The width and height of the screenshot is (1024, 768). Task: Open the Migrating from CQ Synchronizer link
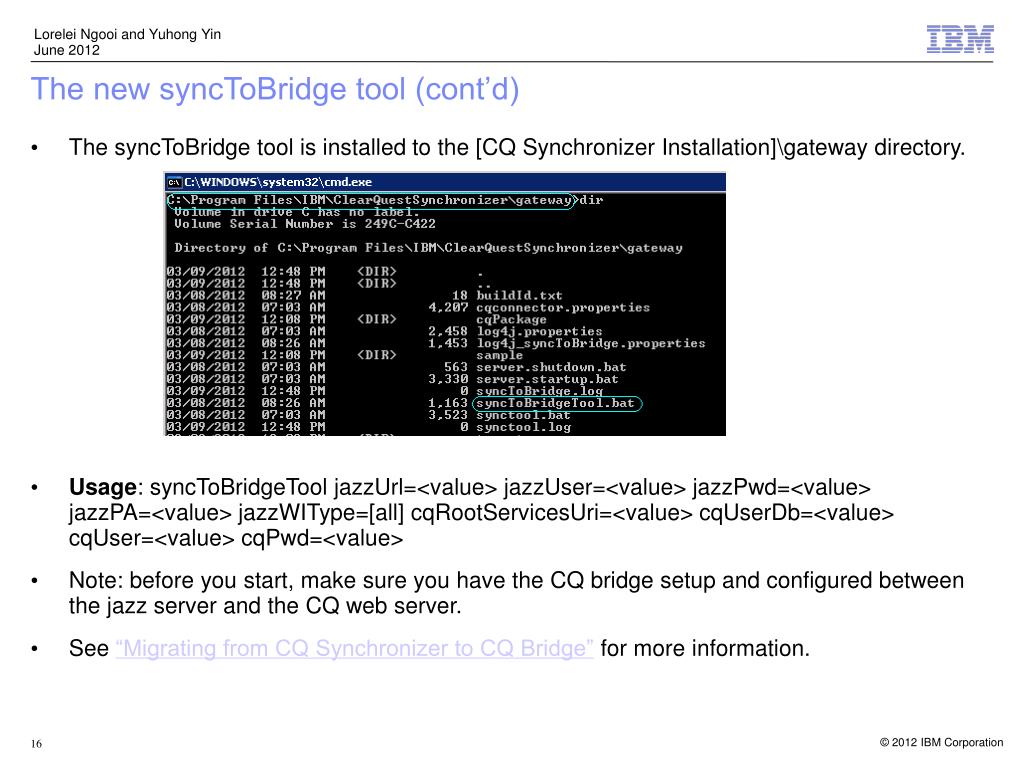tap(355, 648)
